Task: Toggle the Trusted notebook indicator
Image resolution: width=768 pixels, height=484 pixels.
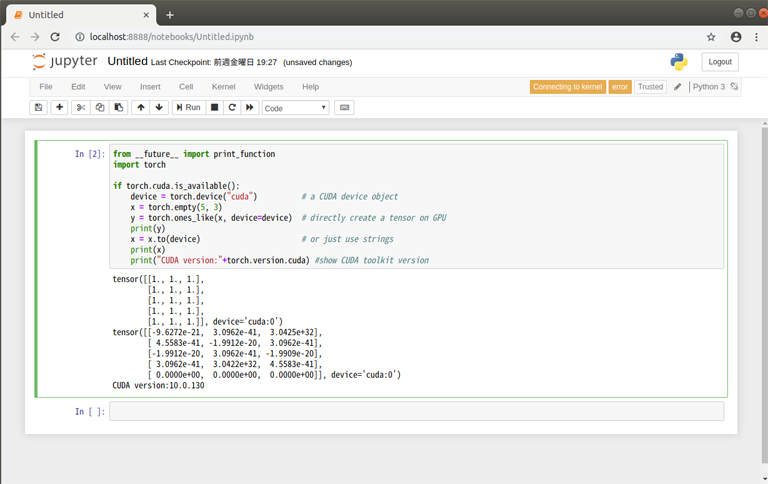Action: 650,87
